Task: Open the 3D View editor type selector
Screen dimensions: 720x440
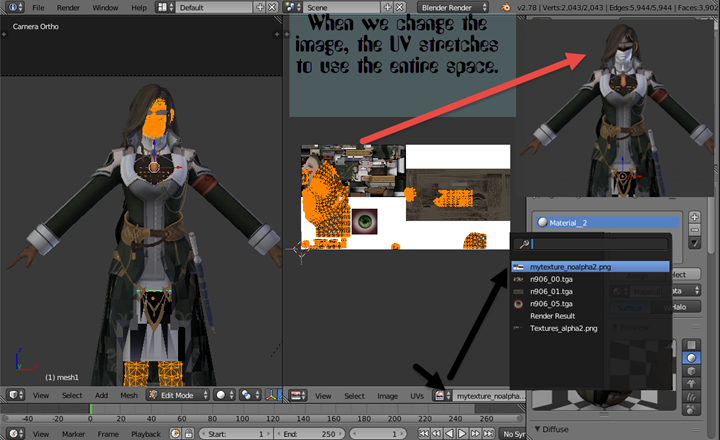Action: click(16, 395)
